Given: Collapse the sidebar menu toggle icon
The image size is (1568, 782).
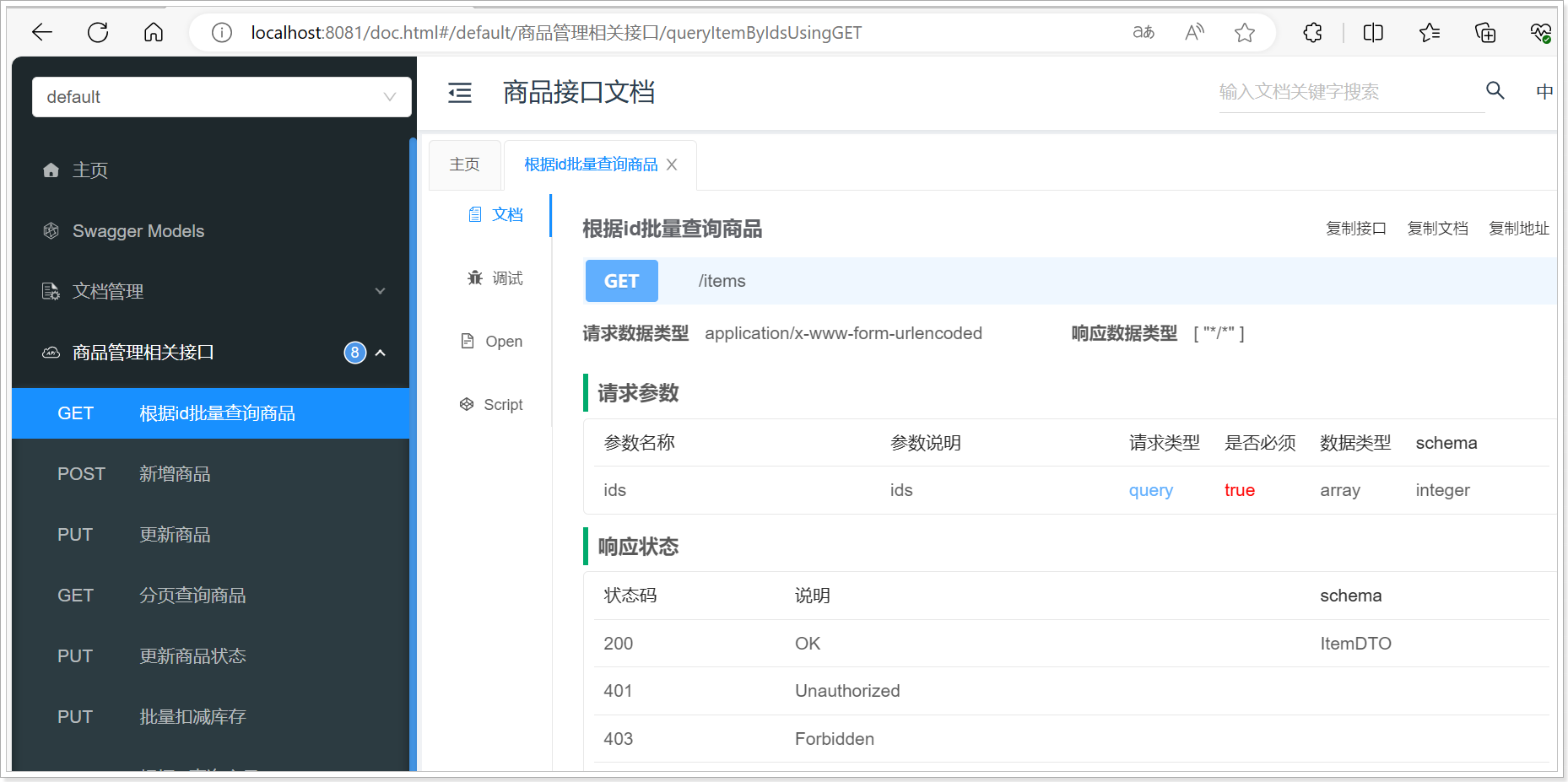Looking at the screenshot, I should click(460, 93).
